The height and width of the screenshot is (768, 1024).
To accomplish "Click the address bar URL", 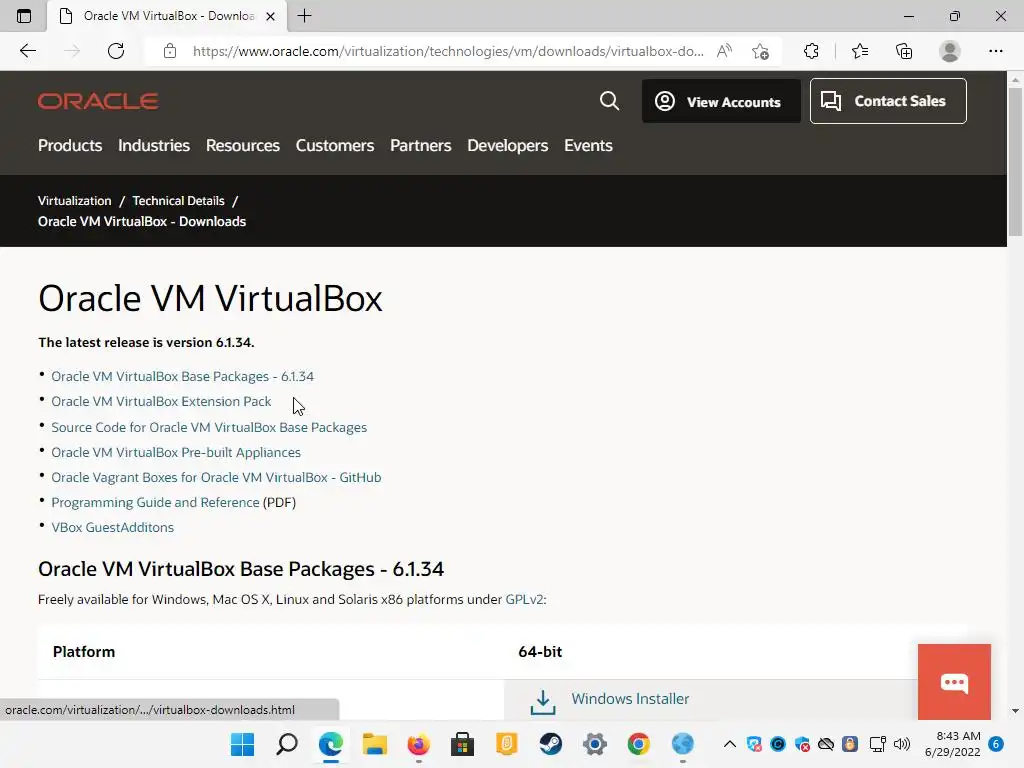I will pyautogui.click(x=448, y=51).
